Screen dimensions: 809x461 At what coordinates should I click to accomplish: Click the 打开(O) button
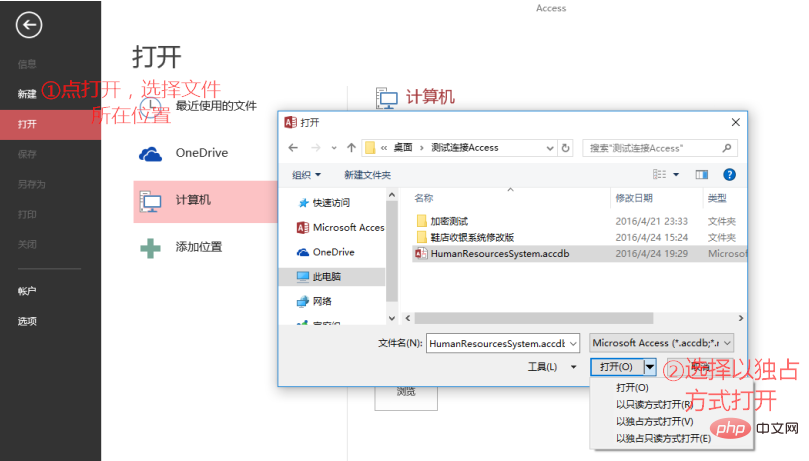point(617,367)
